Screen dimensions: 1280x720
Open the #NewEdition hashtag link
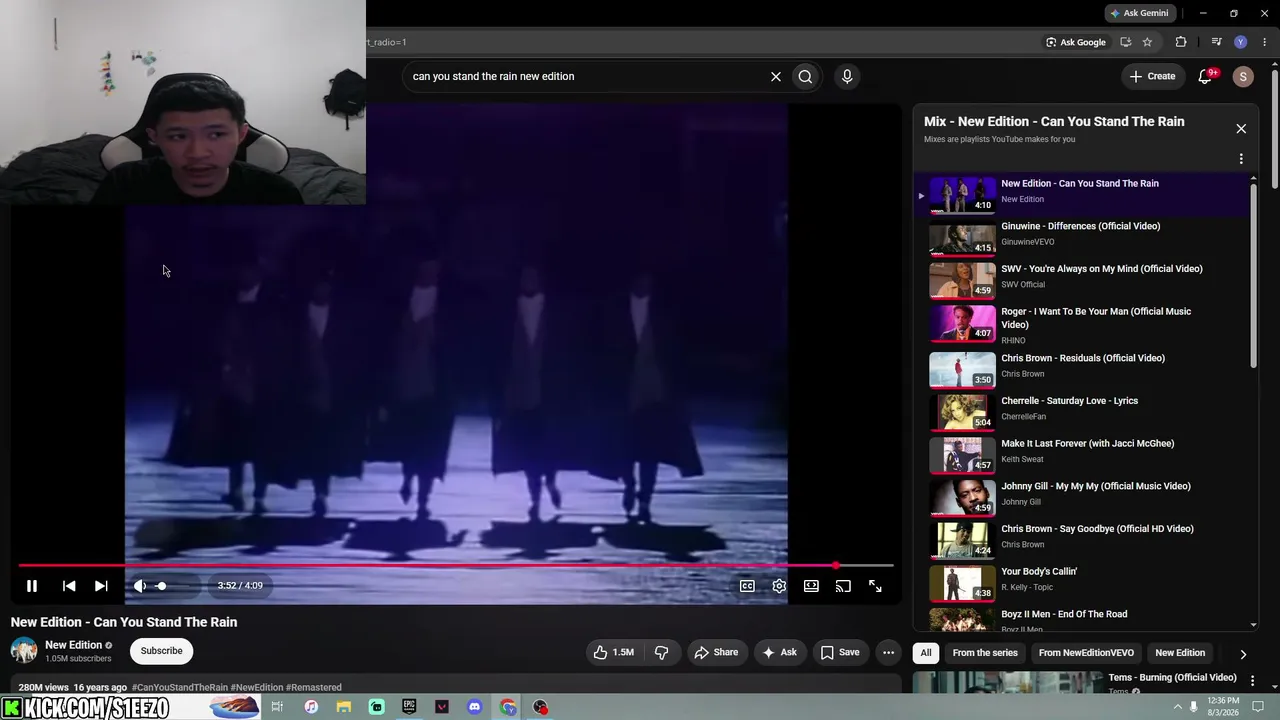[x=257, y=687]
